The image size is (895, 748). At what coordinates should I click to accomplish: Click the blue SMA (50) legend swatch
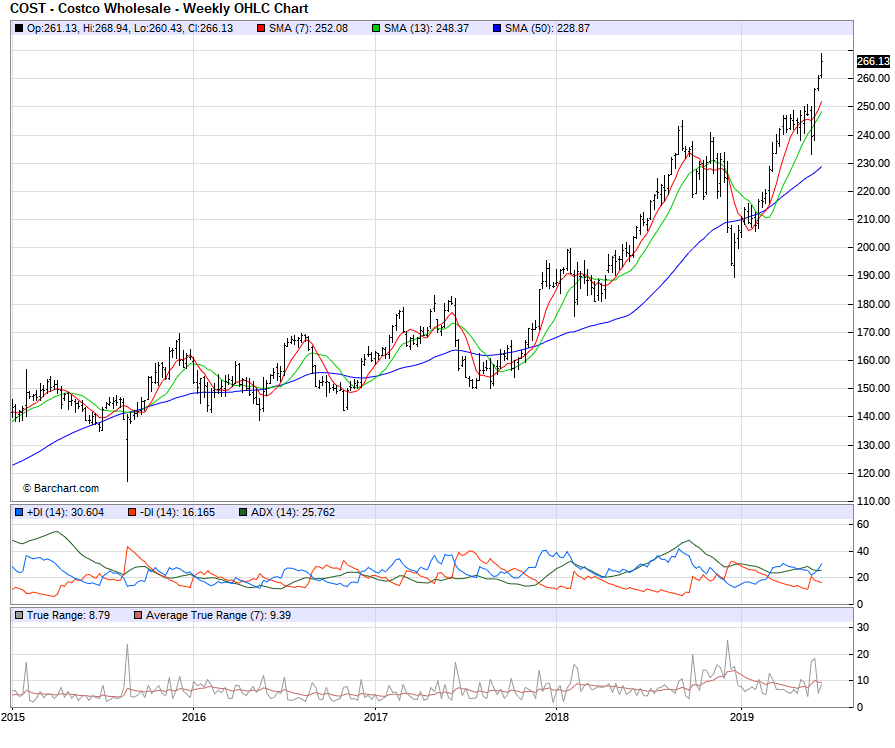click(x=497, y=28)
